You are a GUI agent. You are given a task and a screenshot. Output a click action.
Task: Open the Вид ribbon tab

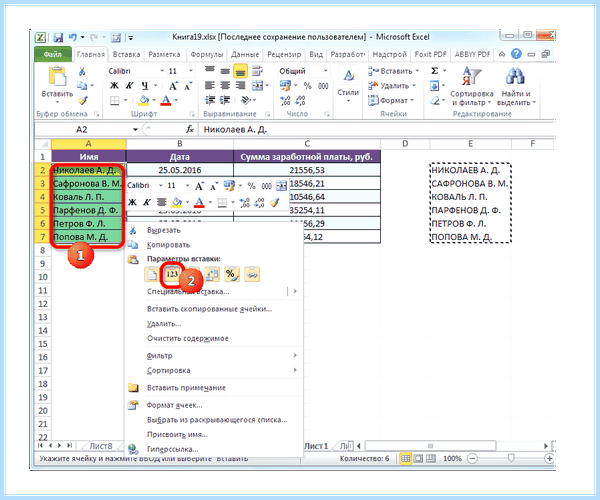(316, 54)
